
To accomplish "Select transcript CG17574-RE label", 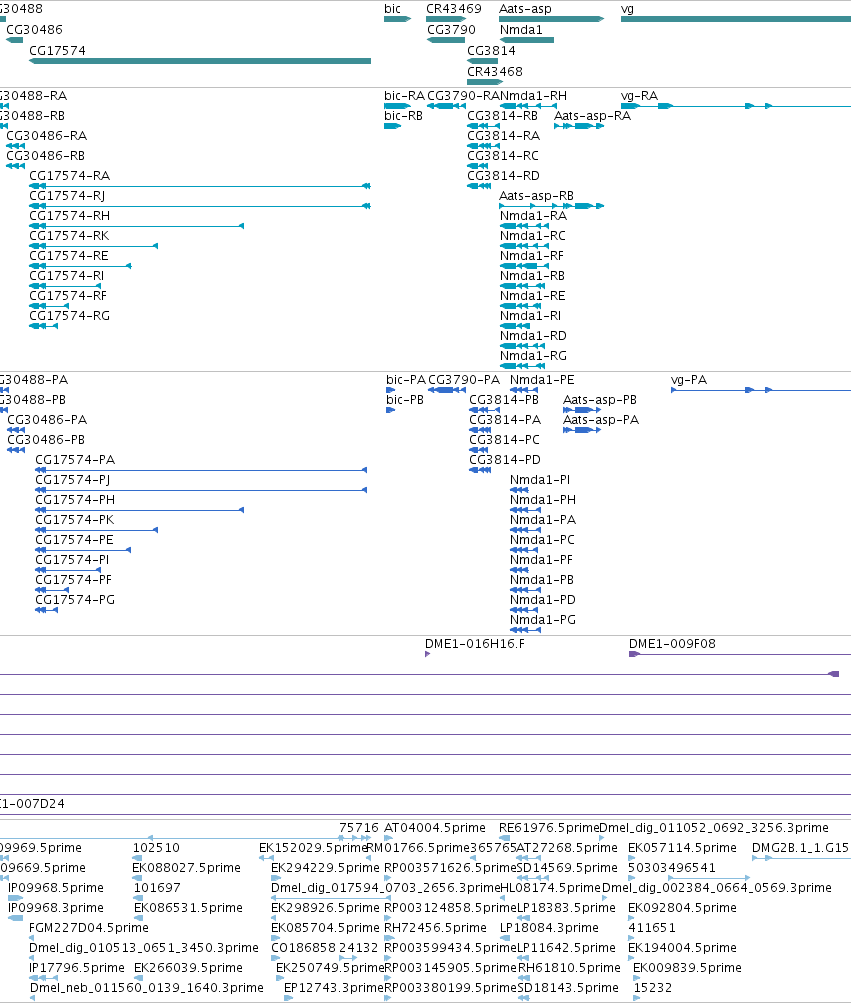I will (x=69, y=256).
